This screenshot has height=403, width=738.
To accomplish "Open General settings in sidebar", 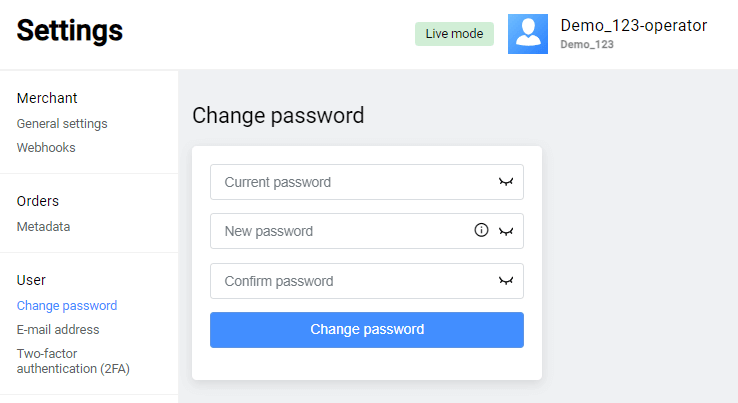I will (62, 124).
